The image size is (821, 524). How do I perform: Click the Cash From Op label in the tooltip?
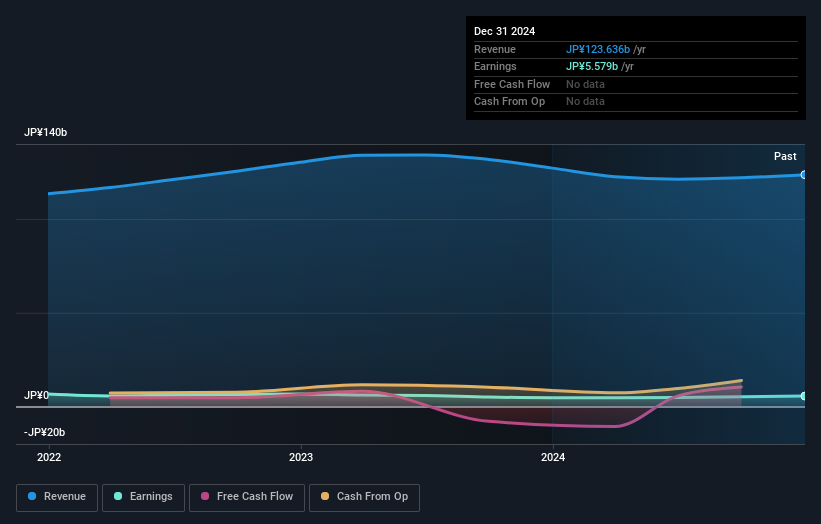509,102
